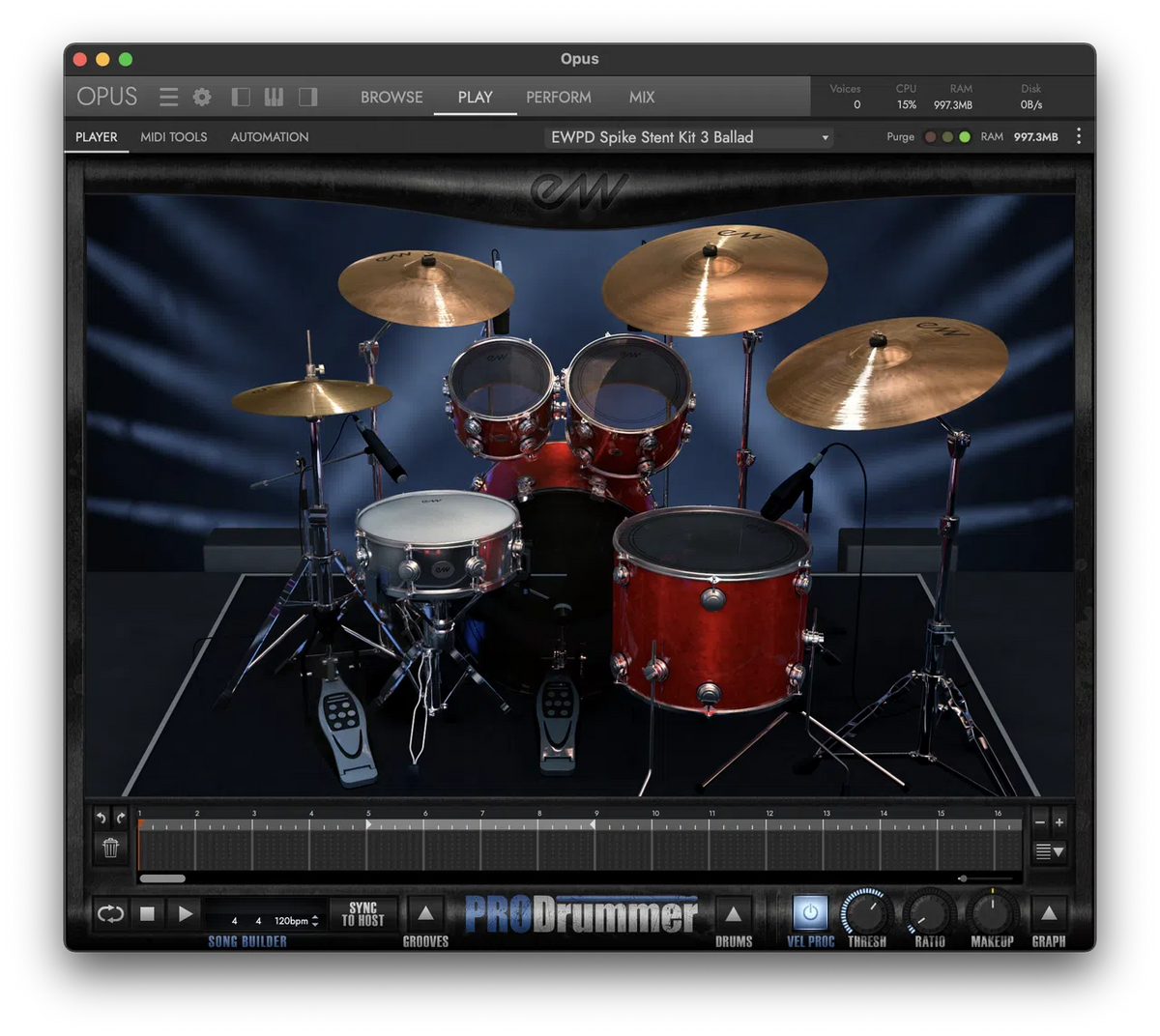This screenshot has width=1160, height=1036.
Task: Click the undo arrow above the trash icon
Action: (101, 818)
